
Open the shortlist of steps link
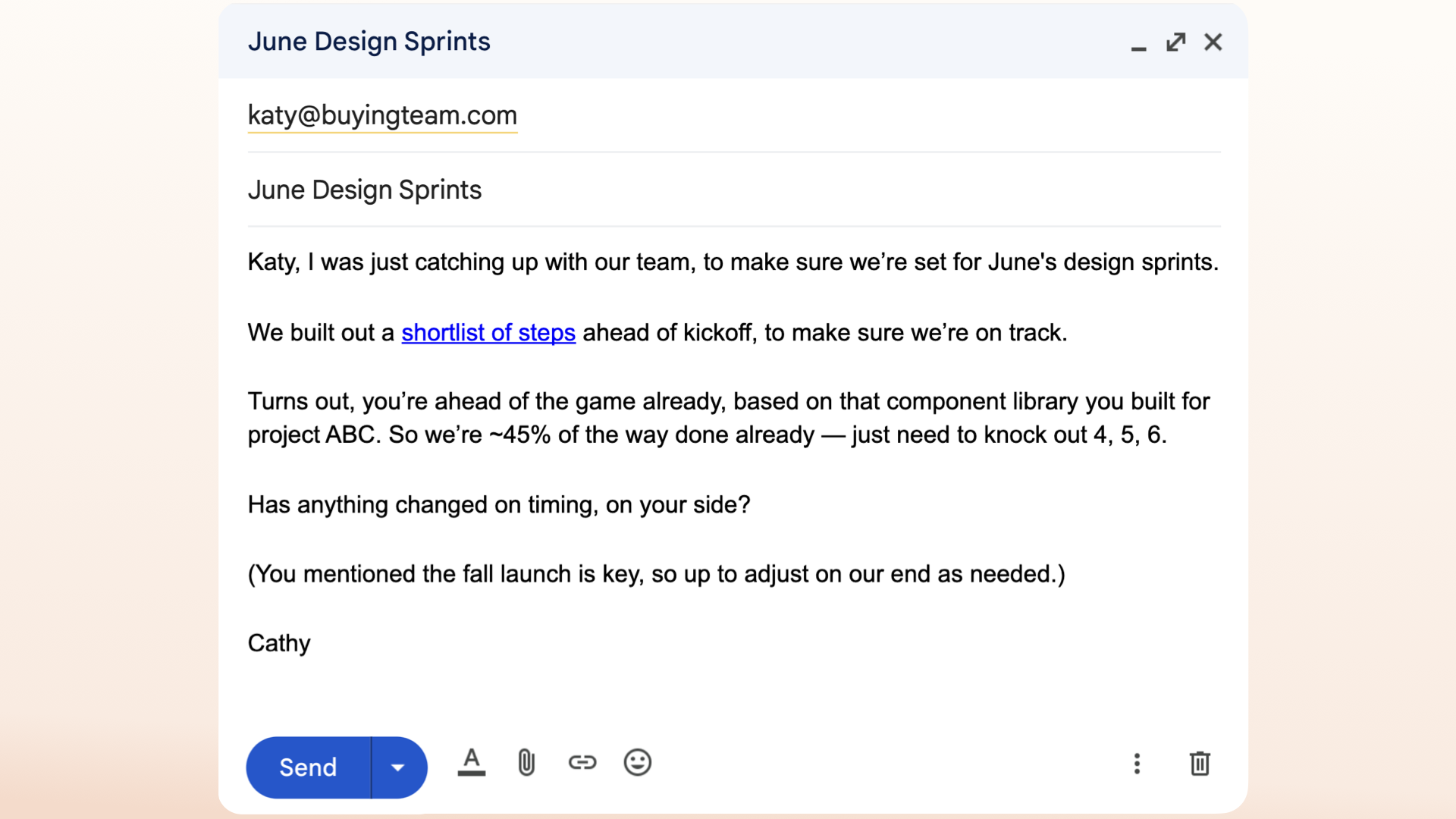[488, 332]
